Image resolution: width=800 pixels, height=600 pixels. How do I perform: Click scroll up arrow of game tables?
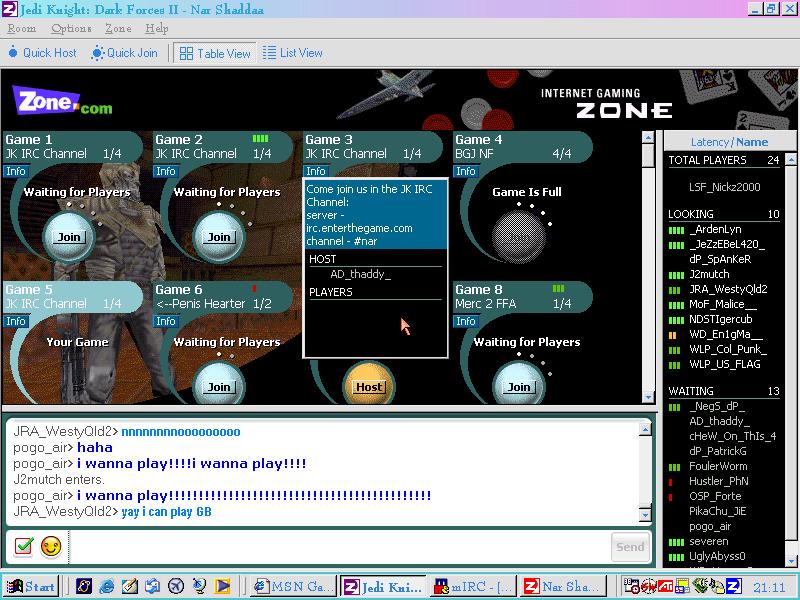tap(648, 137)
